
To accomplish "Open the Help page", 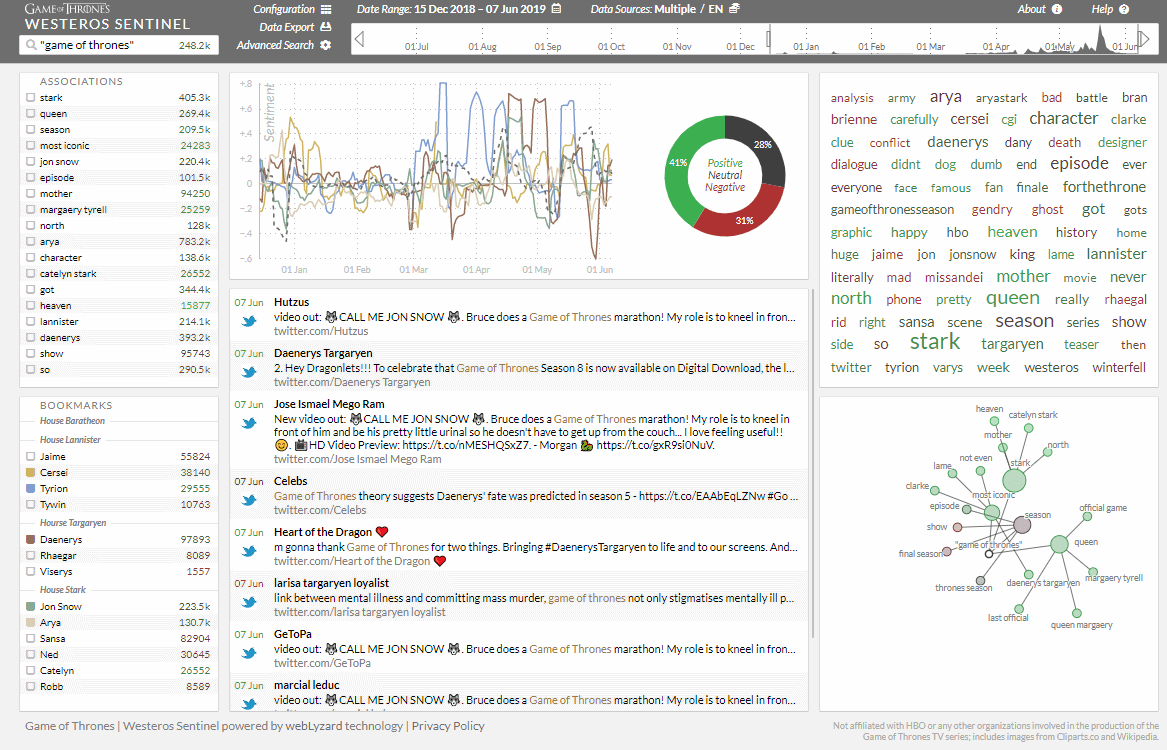I will click(1102, 10).
